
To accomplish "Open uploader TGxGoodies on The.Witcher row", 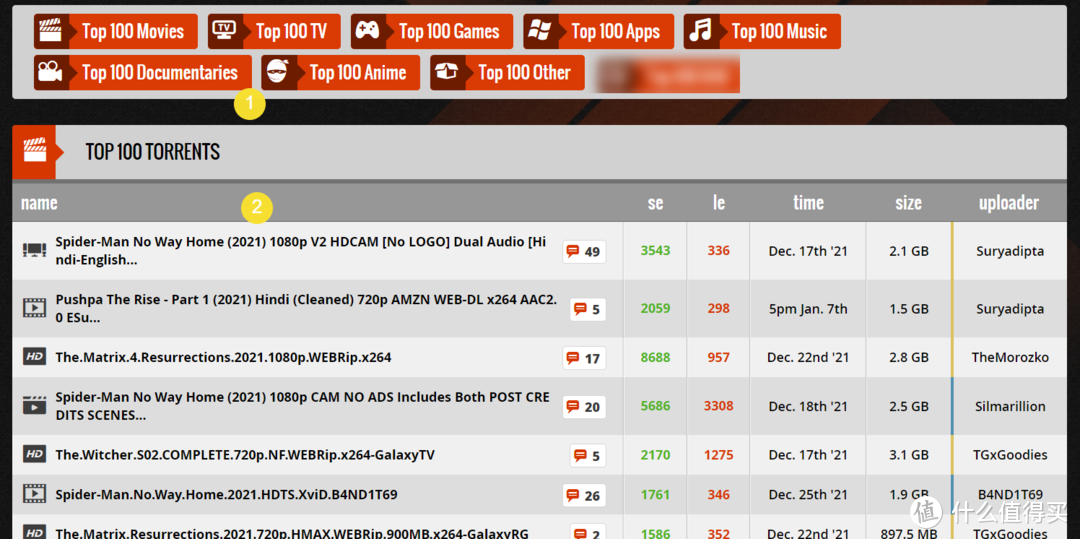I will [x=1010, y=455].
